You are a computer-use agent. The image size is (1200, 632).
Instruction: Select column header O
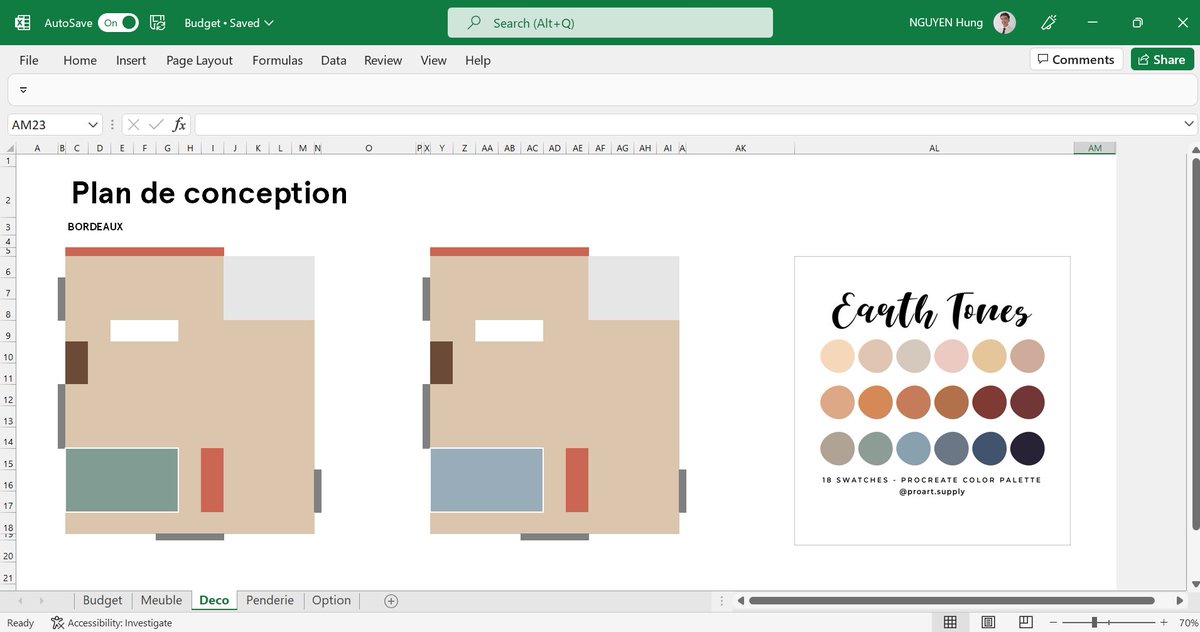369,148
